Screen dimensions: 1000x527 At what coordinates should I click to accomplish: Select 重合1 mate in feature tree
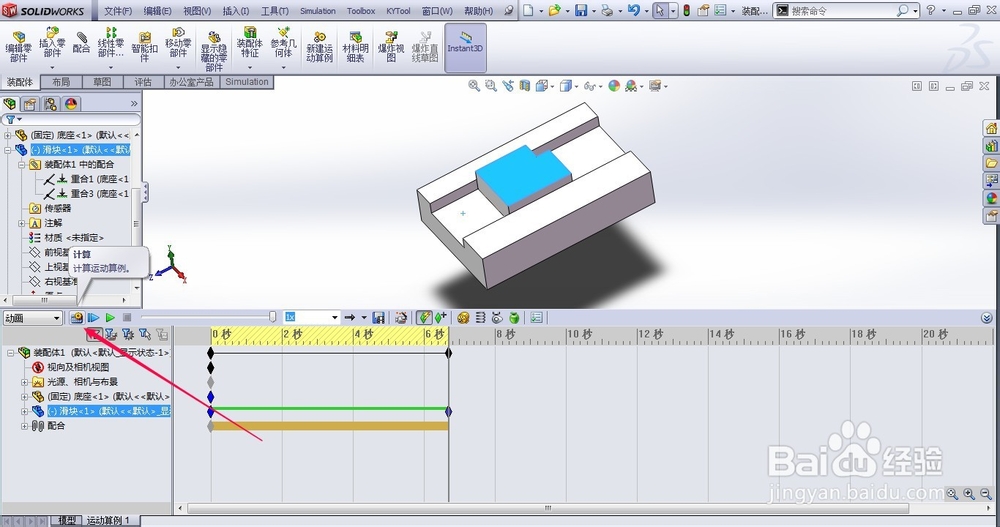(86, 179)
